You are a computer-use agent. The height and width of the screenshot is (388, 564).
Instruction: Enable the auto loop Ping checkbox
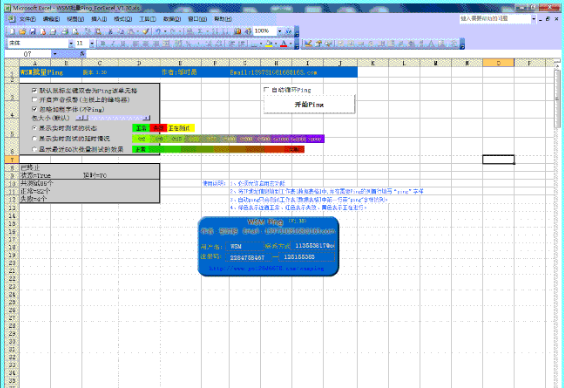coord(267,90)
